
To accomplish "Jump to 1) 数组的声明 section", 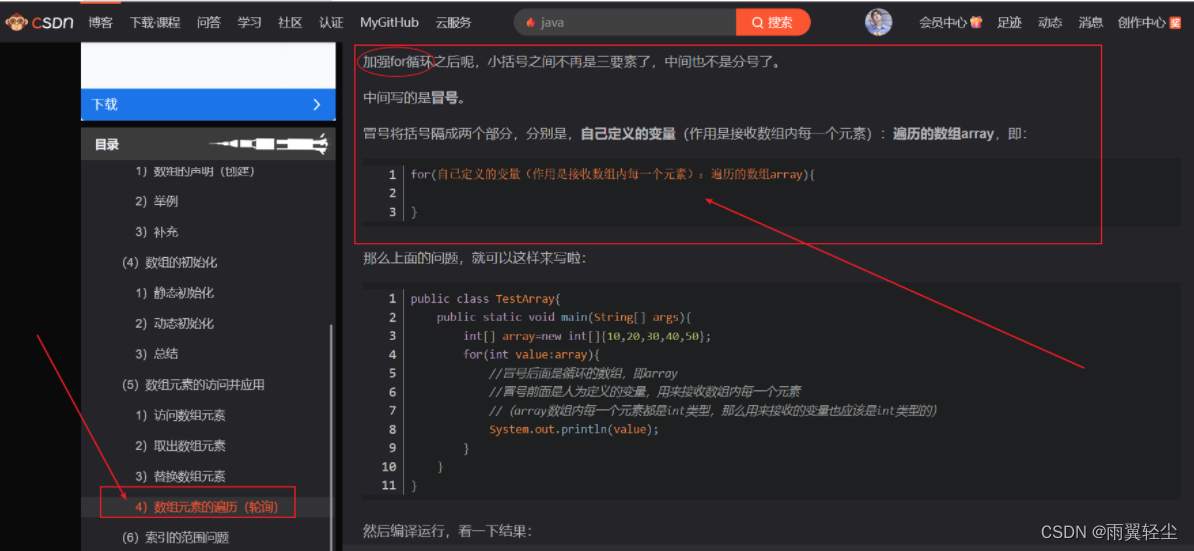I will (x=195, y=171).
